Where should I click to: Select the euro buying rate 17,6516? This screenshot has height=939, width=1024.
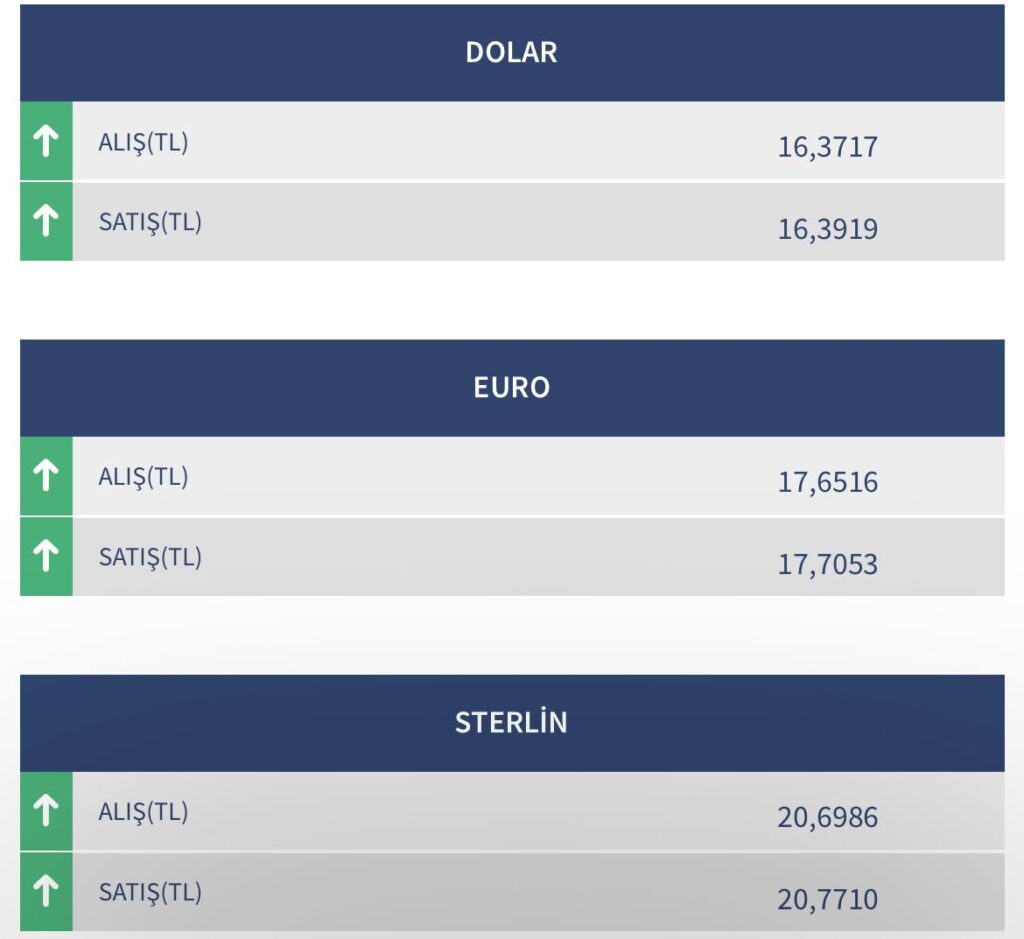[x=827, y=482]
